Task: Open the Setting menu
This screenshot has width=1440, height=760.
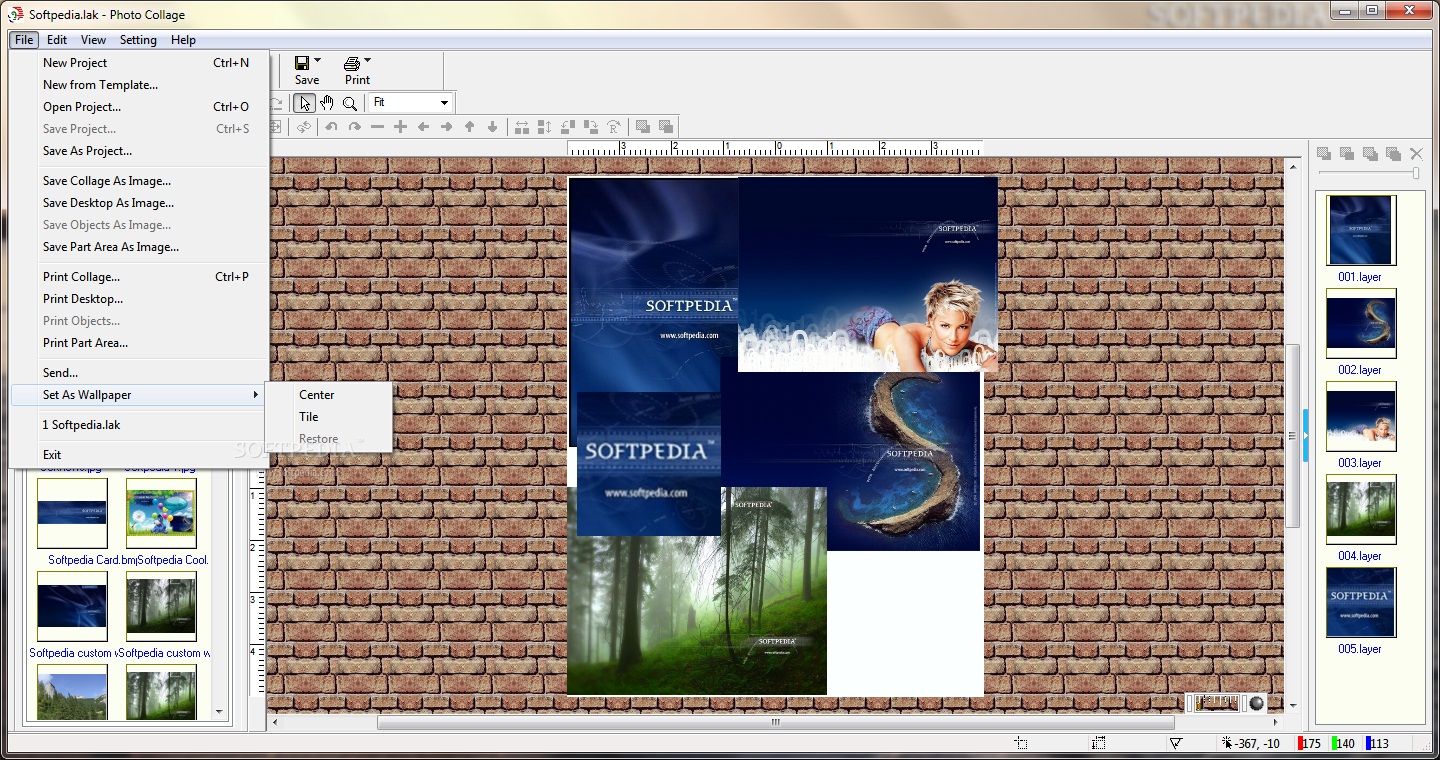Action: click(x=138, y=40)
